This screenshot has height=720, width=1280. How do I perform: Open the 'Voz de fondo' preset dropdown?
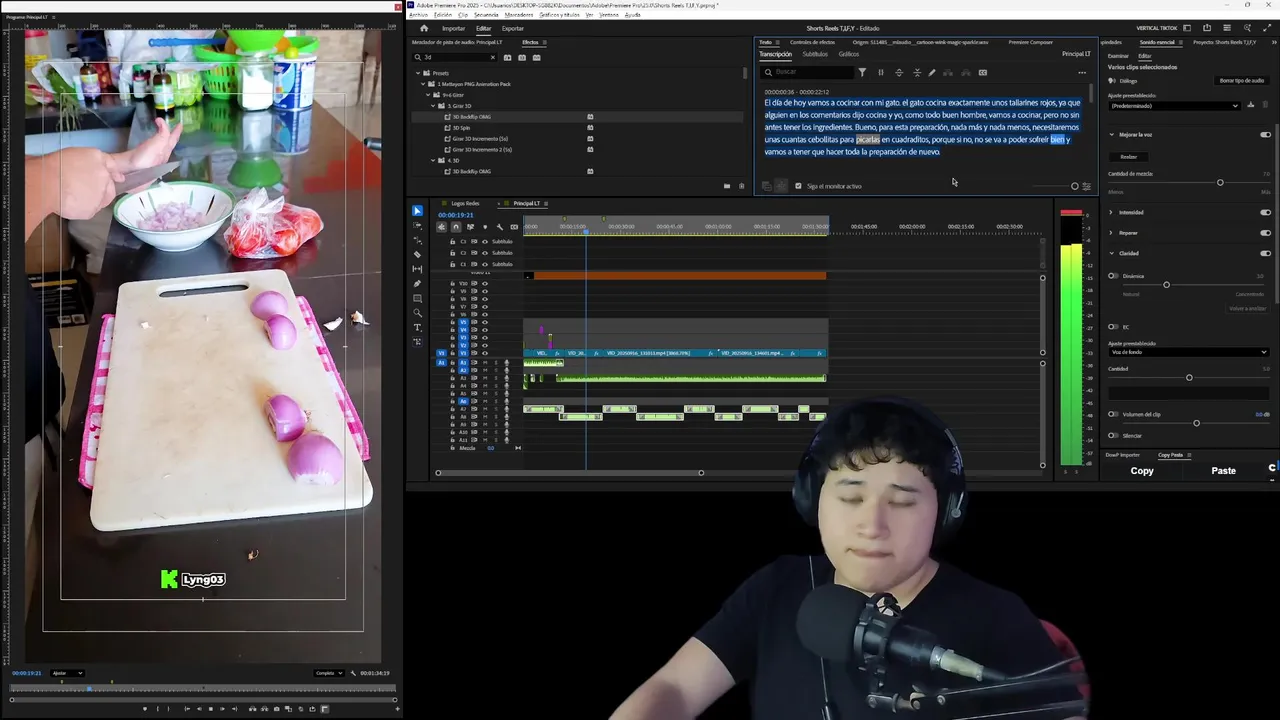coord(1189,352)
